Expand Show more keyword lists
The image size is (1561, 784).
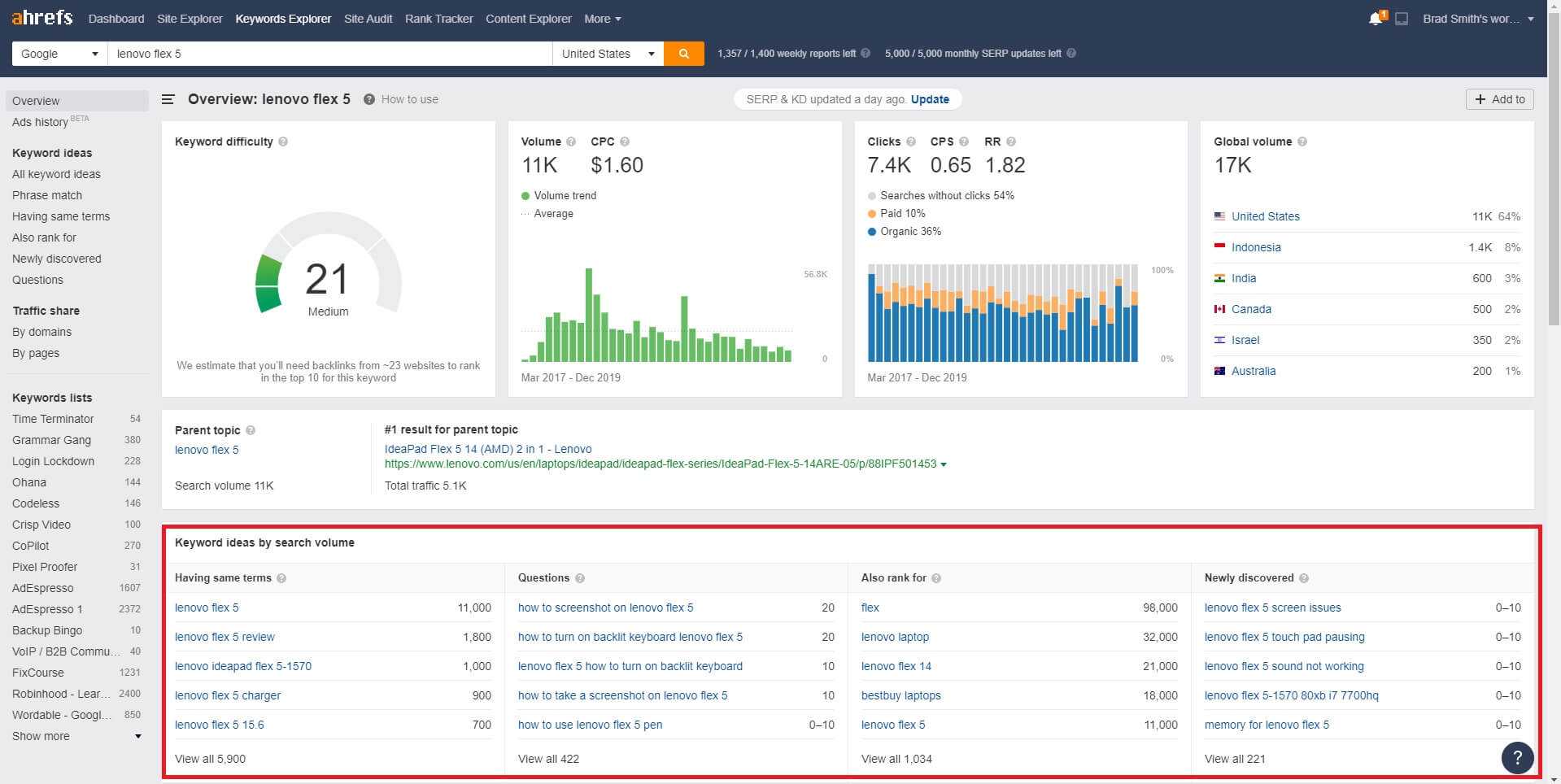point(76,736)
